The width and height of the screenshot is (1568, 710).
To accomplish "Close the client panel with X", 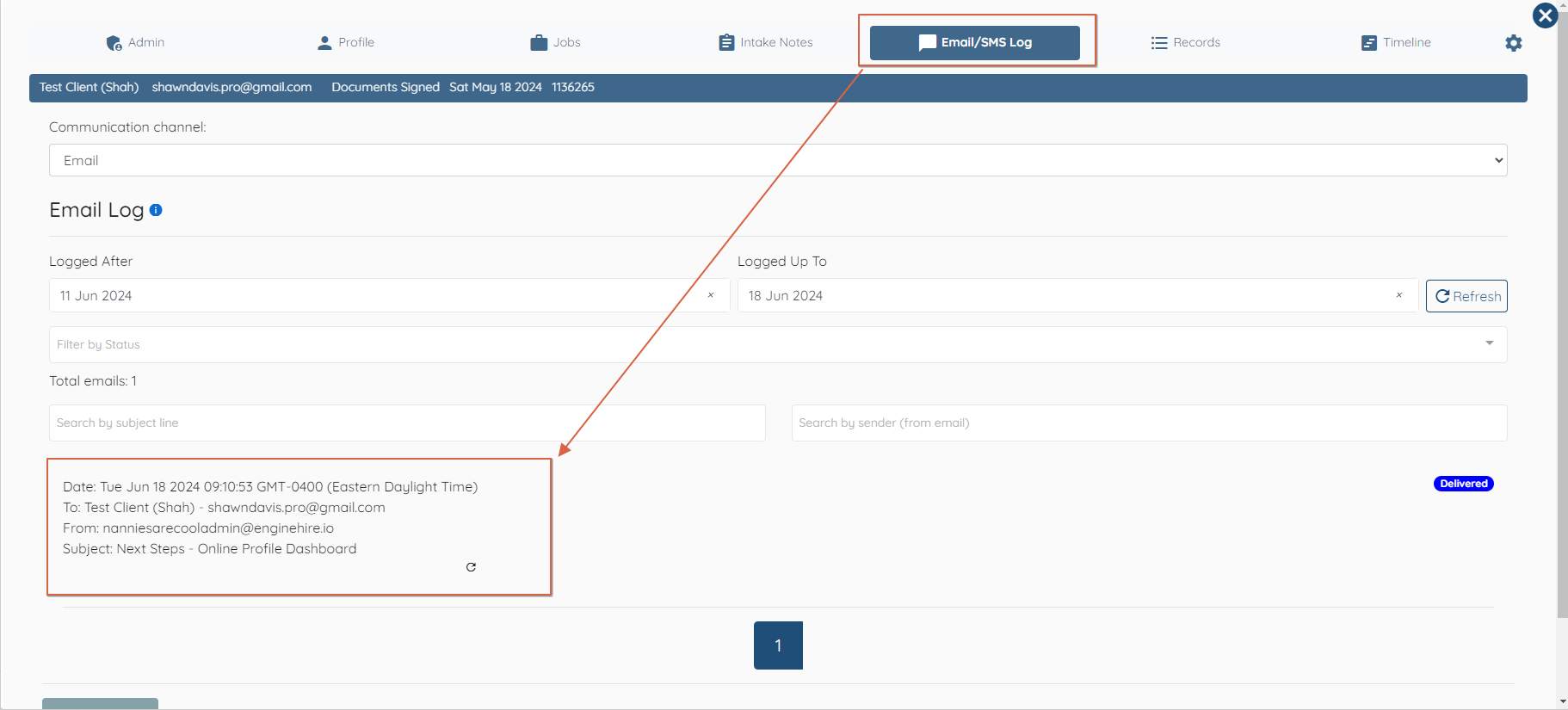I will pos(1546,15).
